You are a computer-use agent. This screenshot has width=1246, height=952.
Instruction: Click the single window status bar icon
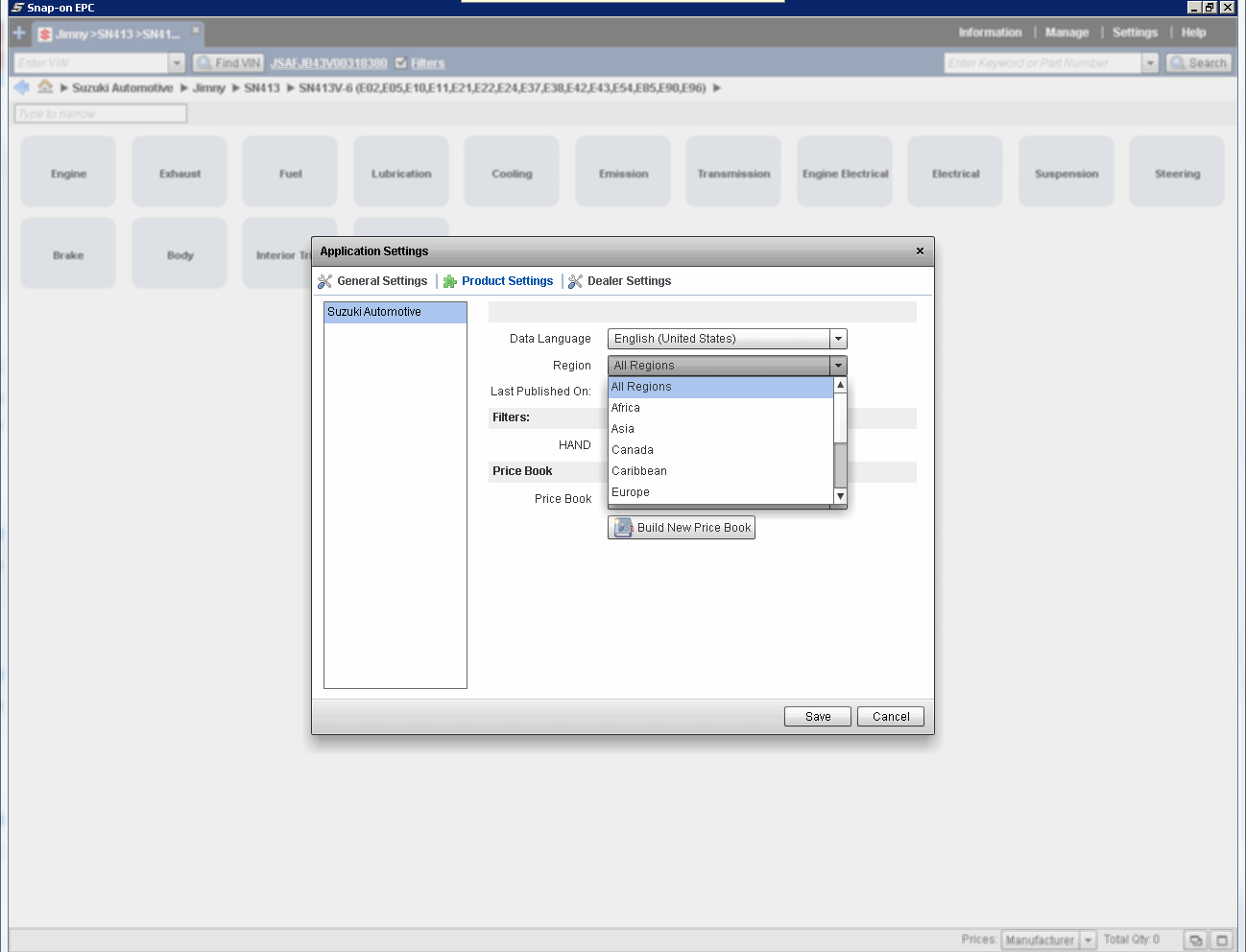[x=1222, y=940]
